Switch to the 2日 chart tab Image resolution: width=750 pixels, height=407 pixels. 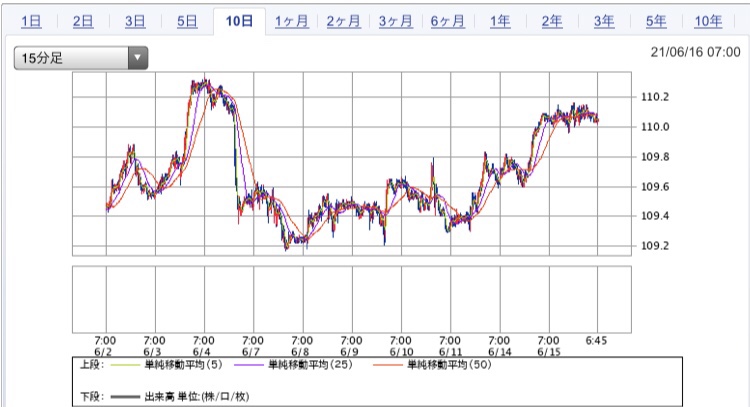pyautogui.click(x=83, y=22)
